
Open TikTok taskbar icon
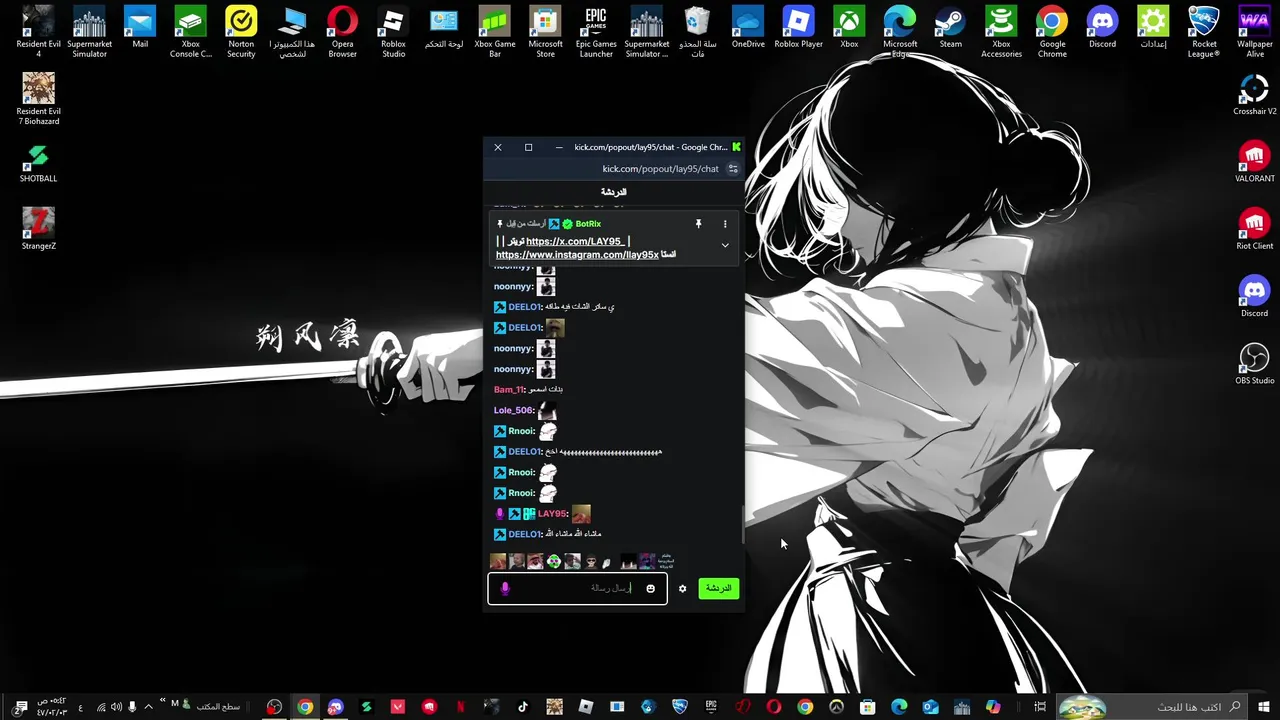click(523, 707)
